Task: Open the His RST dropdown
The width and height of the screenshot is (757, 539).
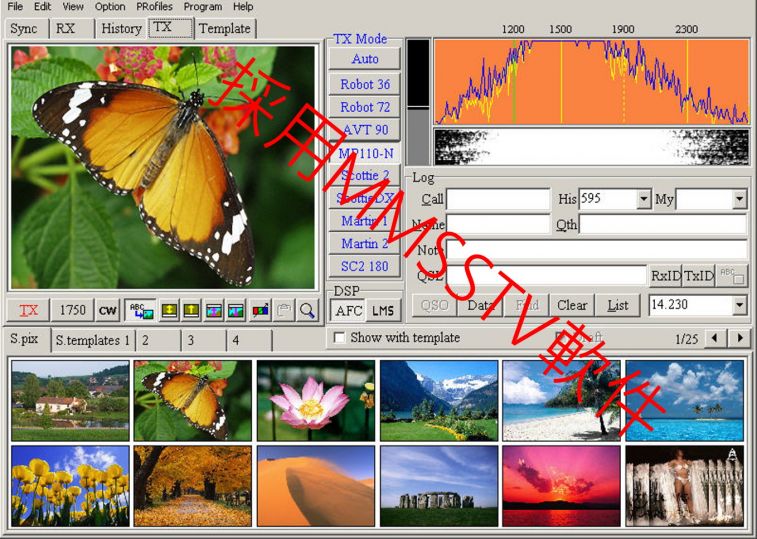Action: point(643,200)
